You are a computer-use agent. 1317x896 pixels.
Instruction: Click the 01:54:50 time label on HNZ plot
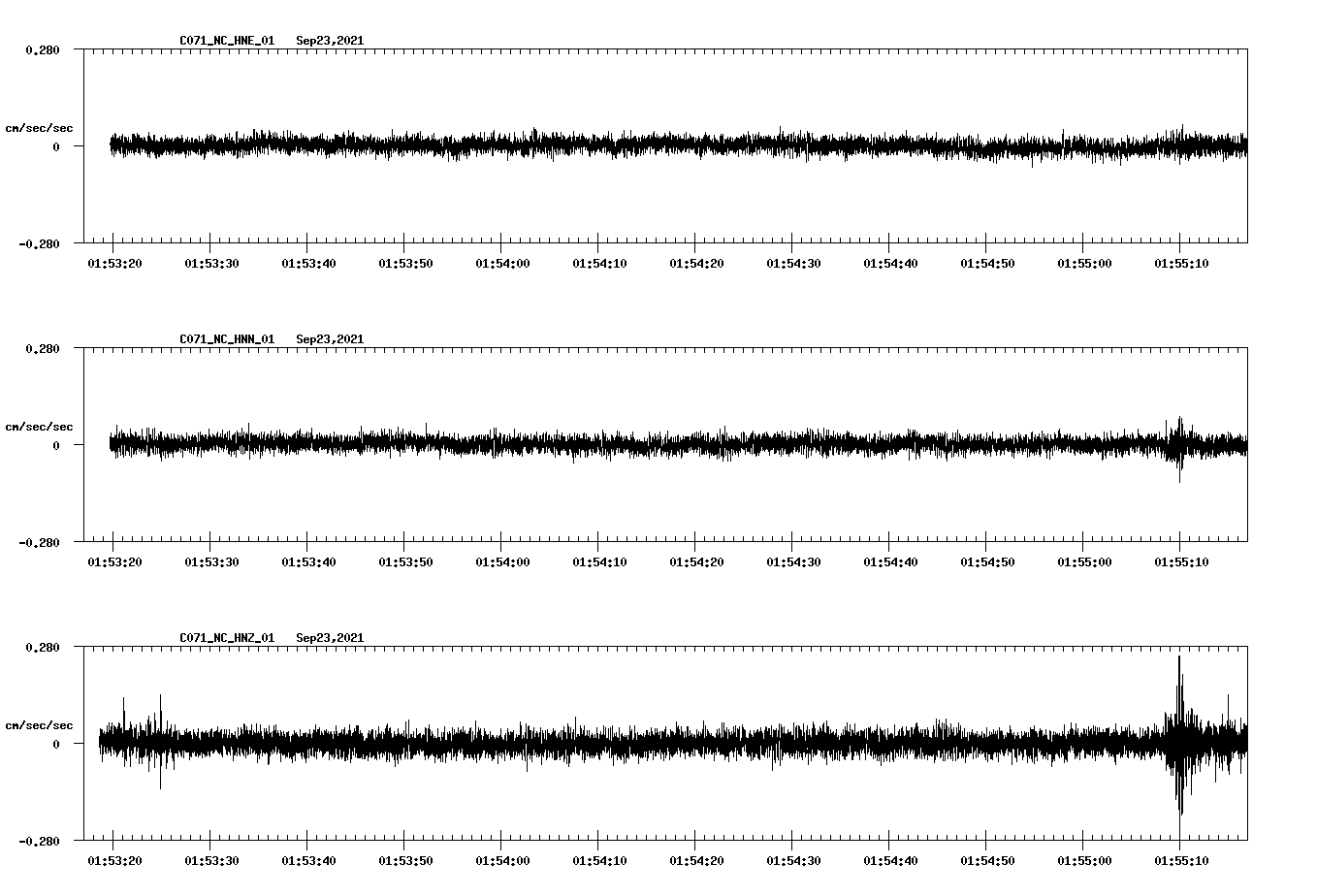987,860
